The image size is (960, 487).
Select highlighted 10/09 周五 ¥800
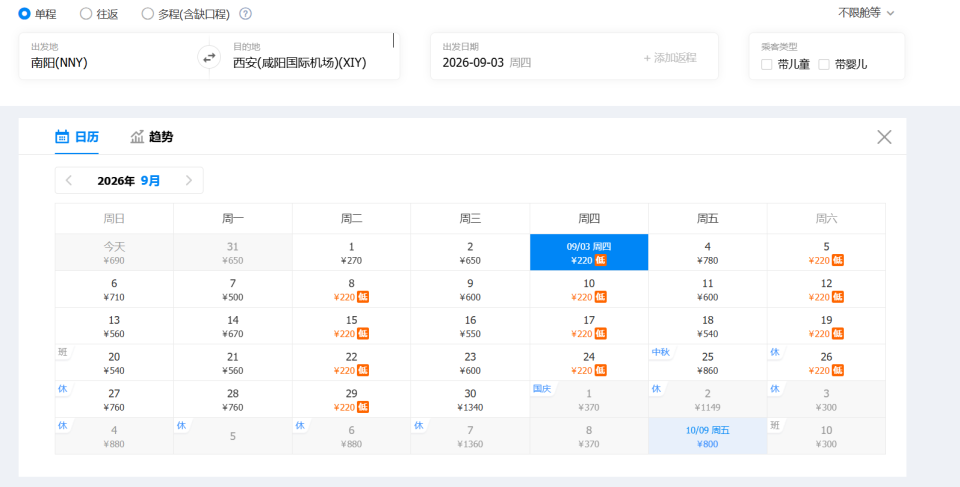(x=708, y=436)
